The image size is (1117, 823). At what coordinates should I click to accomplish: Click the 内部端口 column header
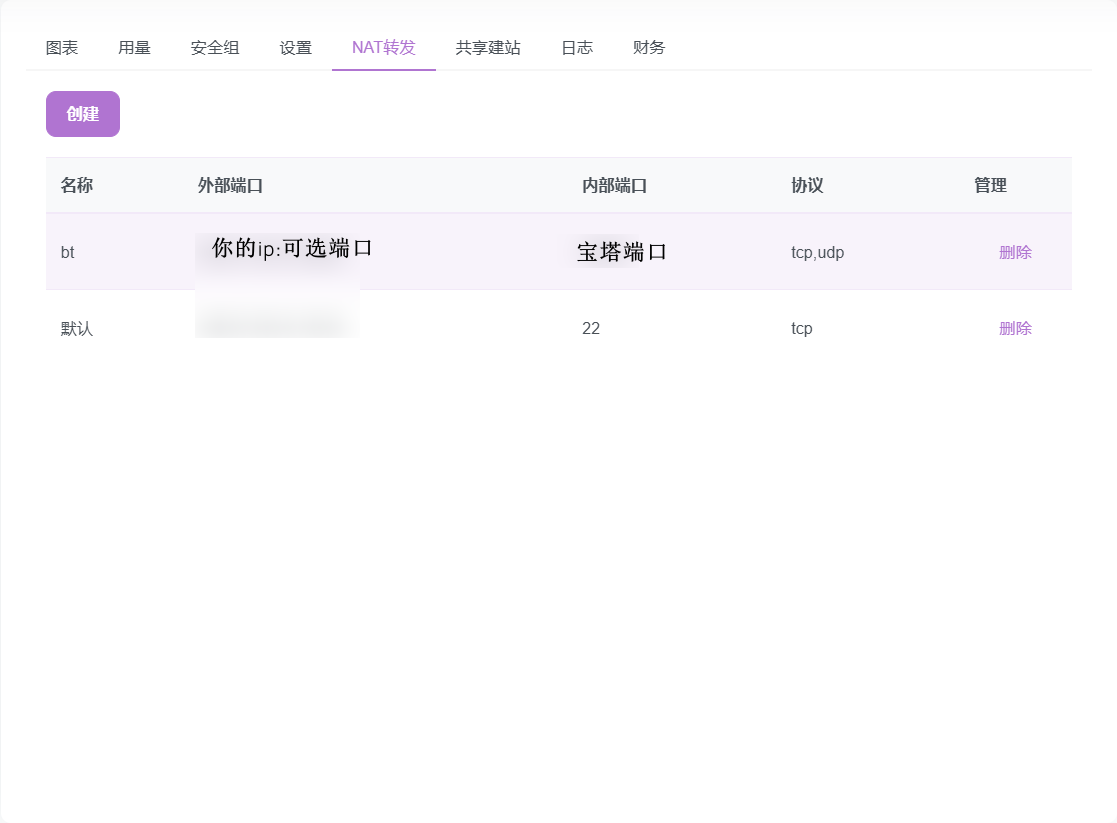(615, 185)
